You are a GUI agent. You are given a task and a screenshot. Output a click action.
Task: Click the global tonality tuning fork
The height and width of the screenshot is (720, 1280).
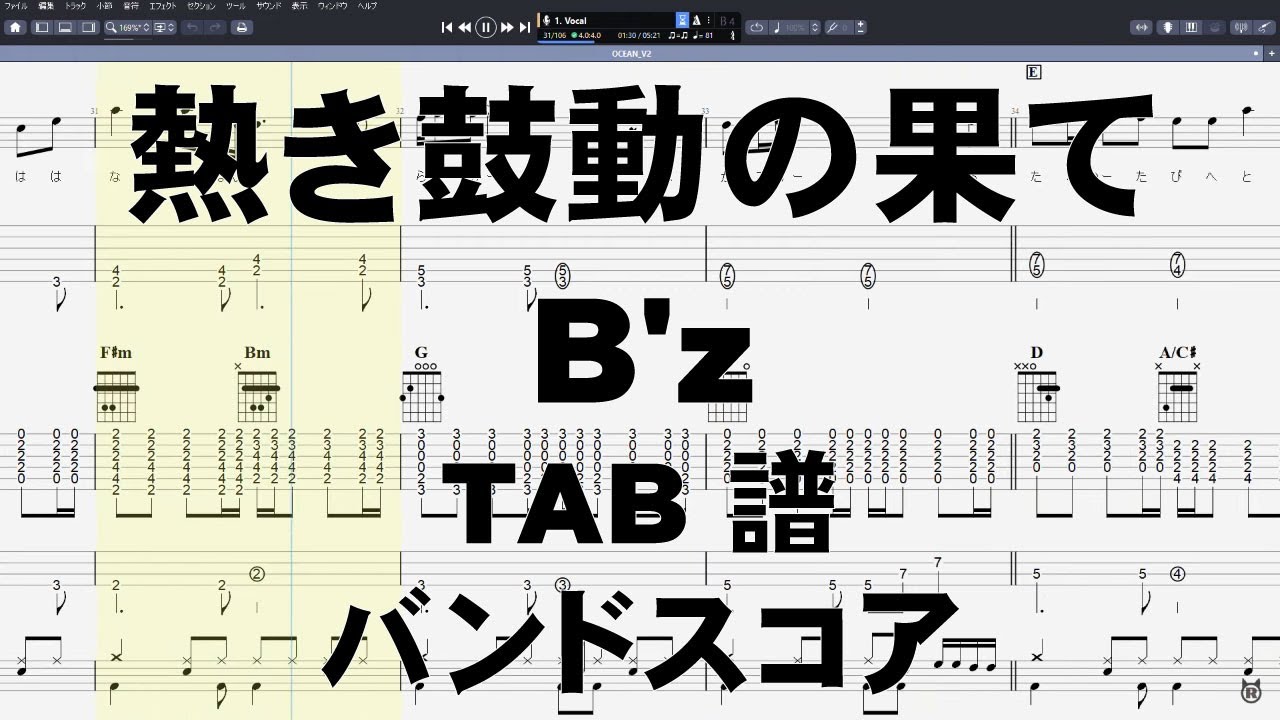pyautogui.click(x=833, y=27)
